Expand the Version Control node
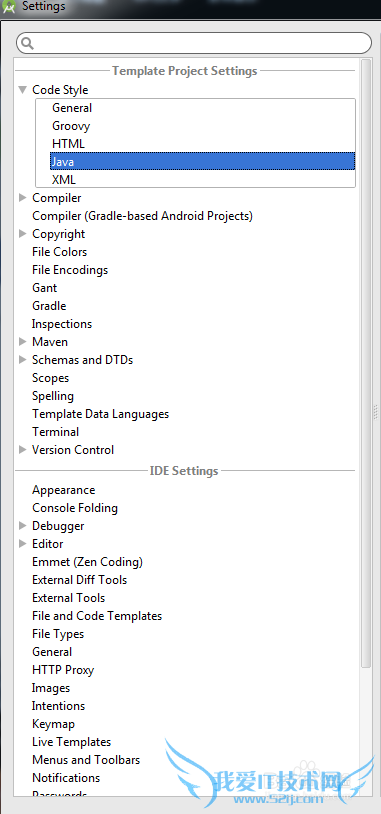Screen dimensions: 381x814 coord(22,450)
